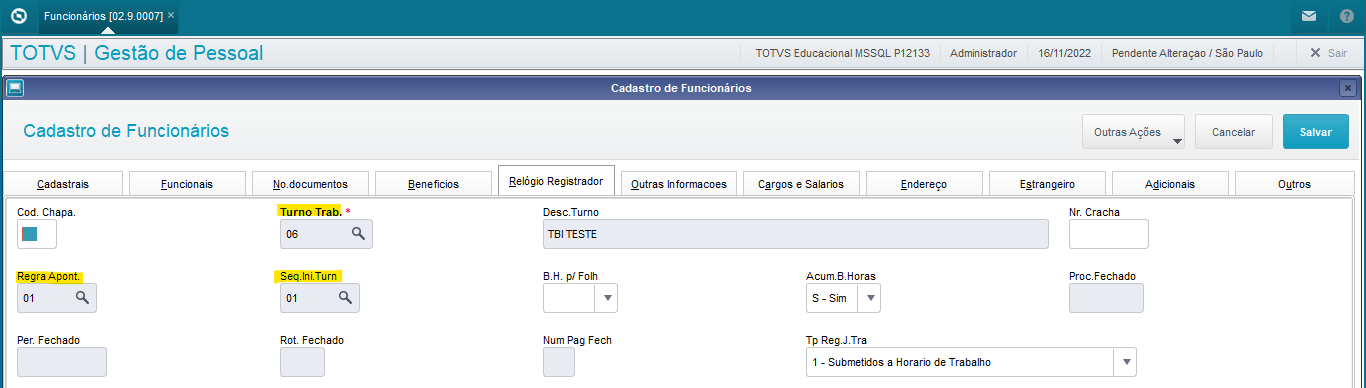Viewport: 1366px width, 388px height.
Task: Click the Num Pag Fech field
Action: [558, 362]
